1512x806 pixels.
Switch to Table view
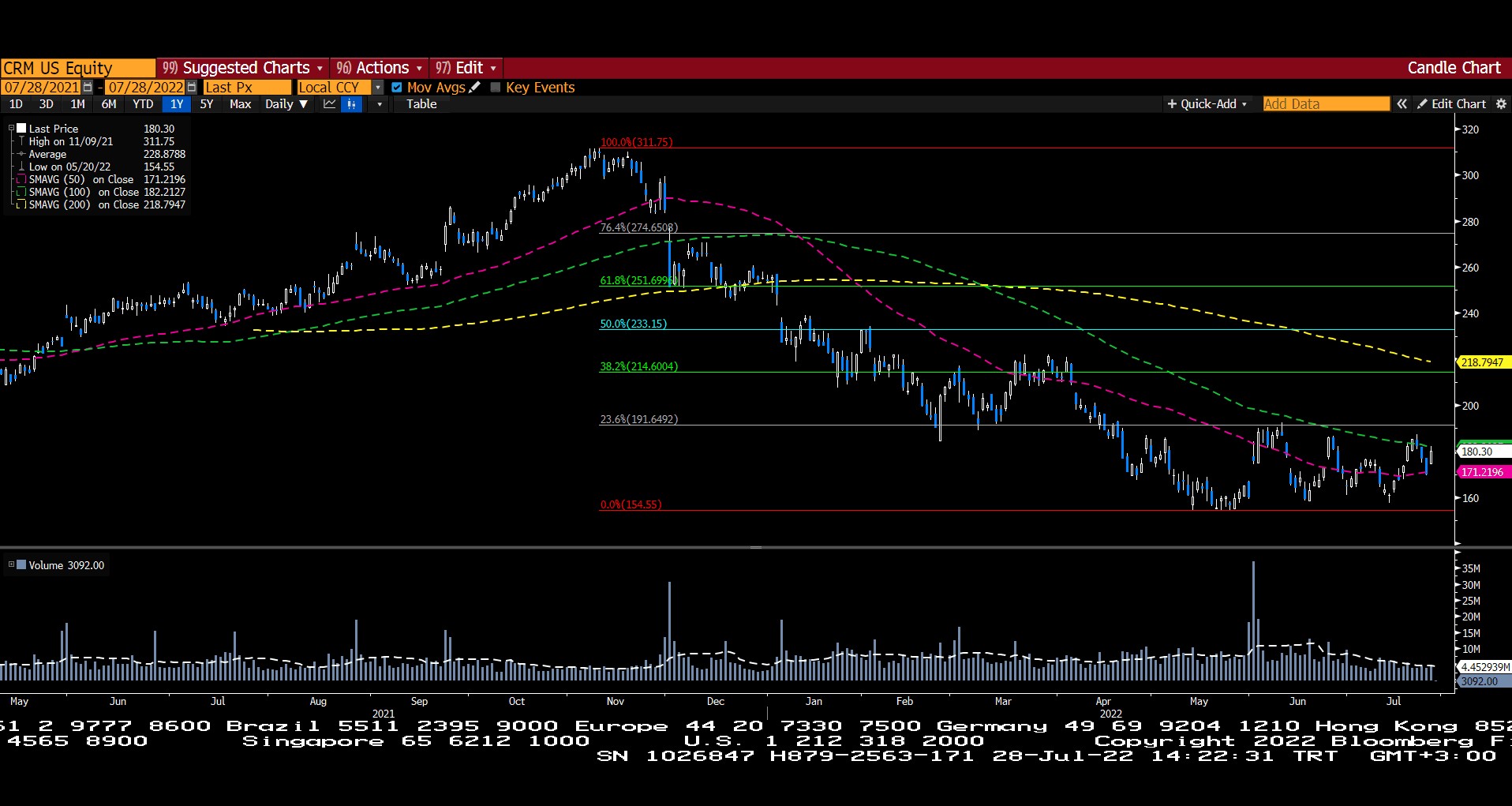[421, 104]
